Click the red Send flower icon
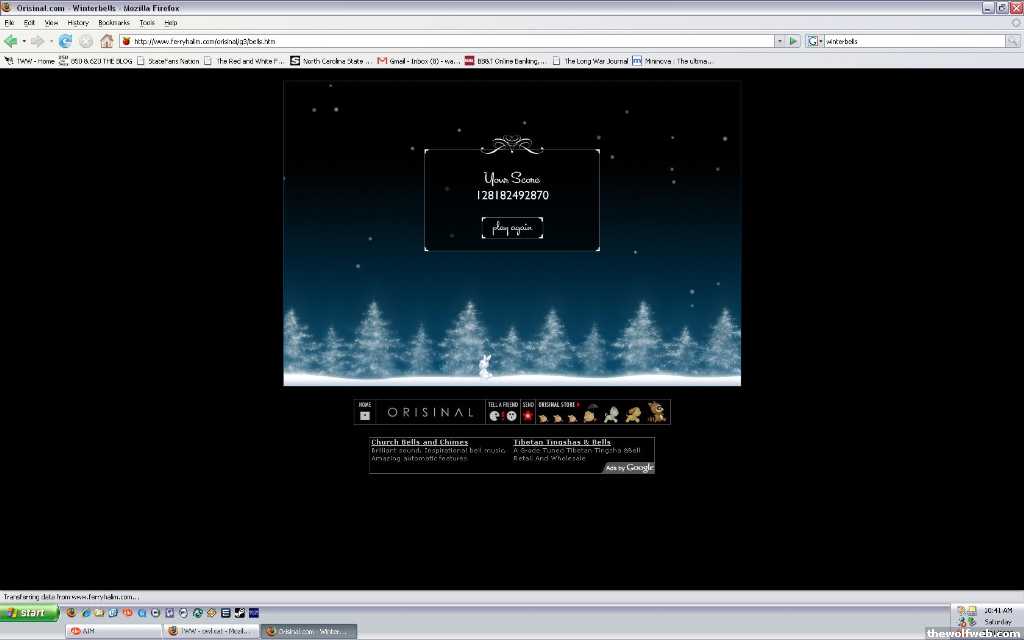The height and width of the screenshot is (640, 1024). (x=527, y=415)
